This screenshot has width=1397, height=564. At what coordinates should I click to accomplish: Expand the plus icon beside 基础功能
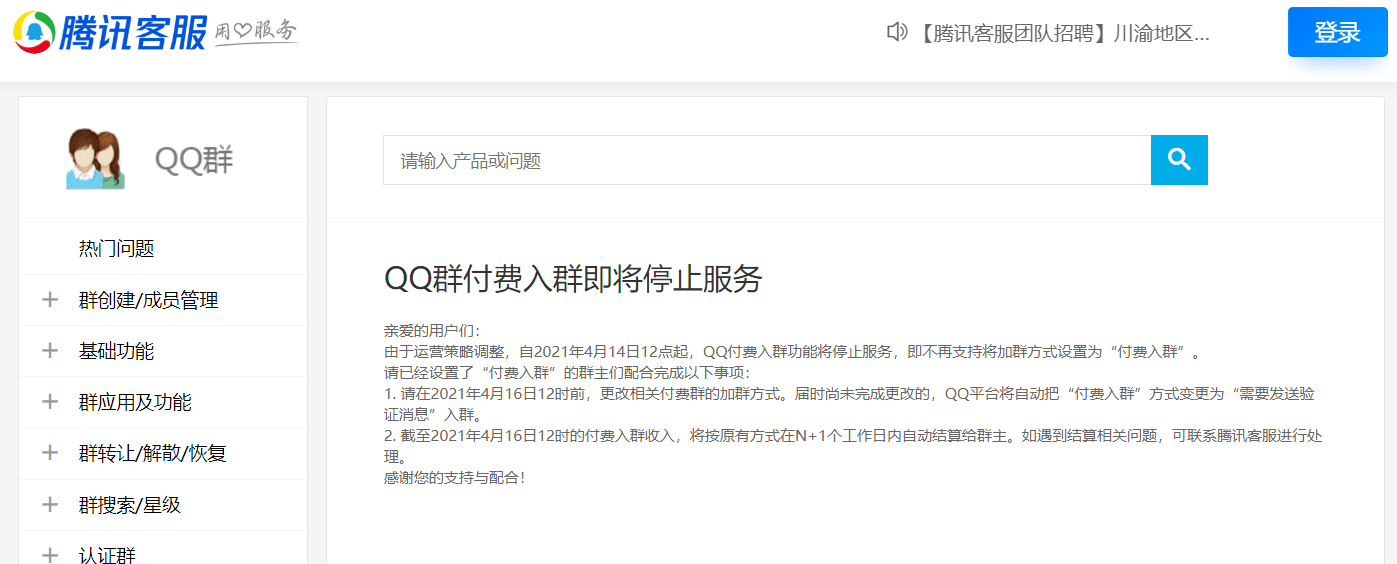(50, 351)
